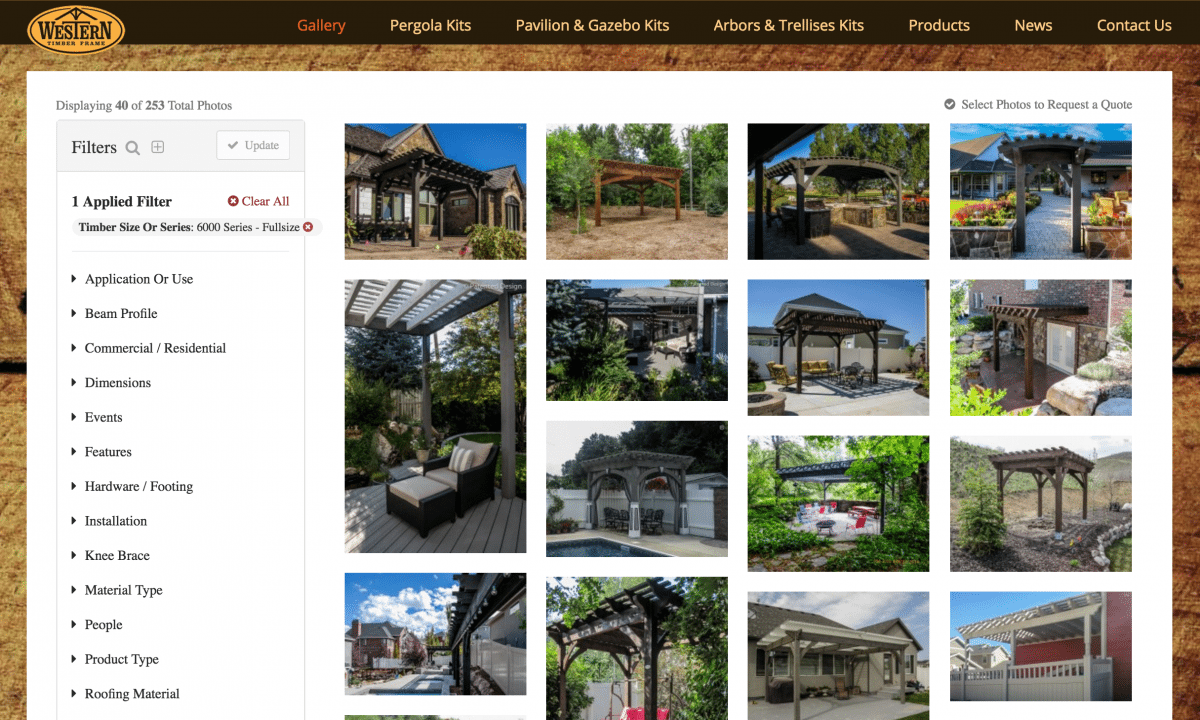Open the tall deck lounge chair pergola photo
1200x720 pixels.
[435, 416]
